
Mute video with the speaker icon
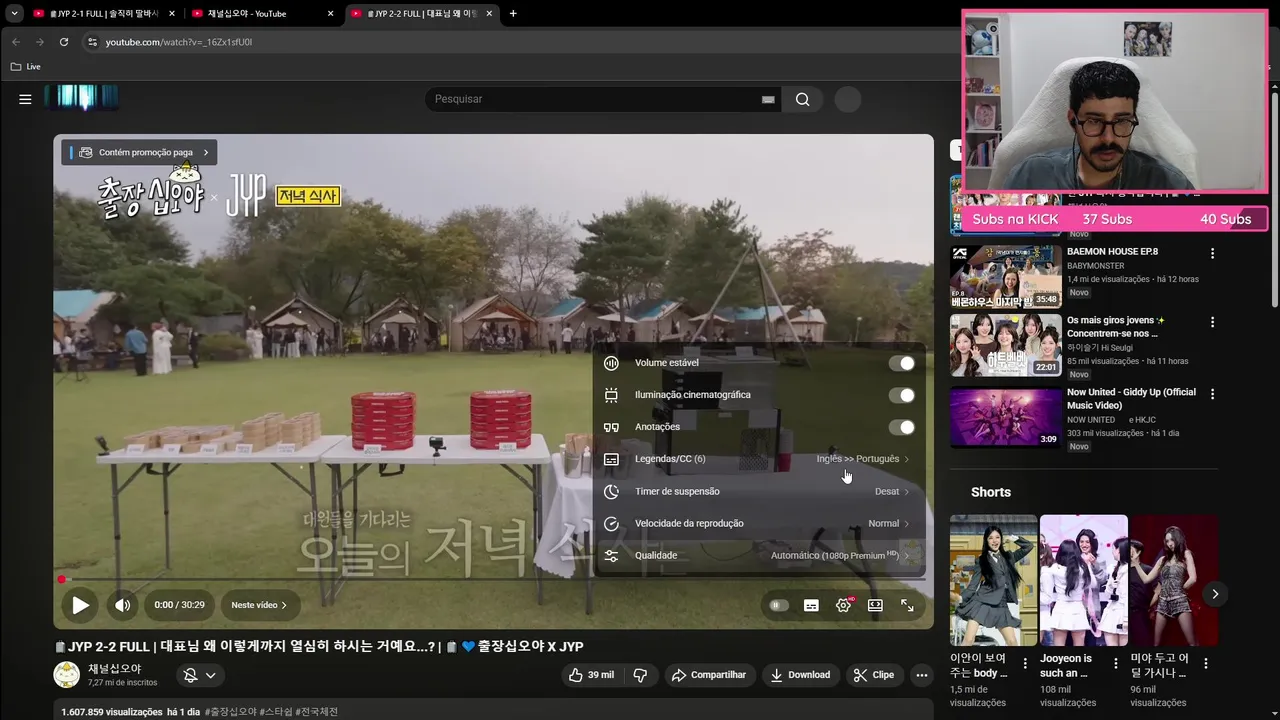tap(123, 605)
